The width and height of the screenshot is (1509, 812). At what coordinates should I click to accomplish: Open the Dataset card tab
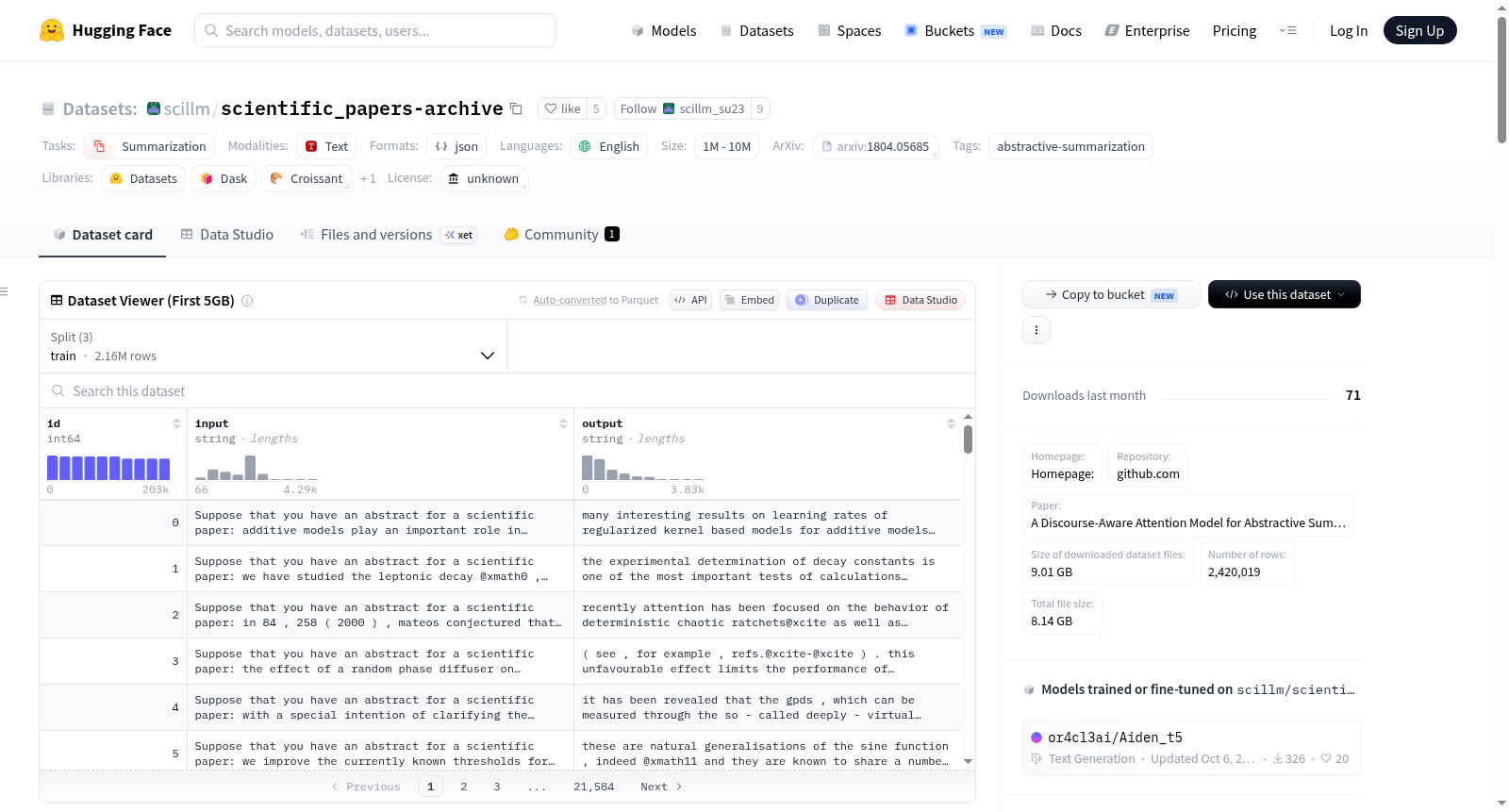[102, 235]
